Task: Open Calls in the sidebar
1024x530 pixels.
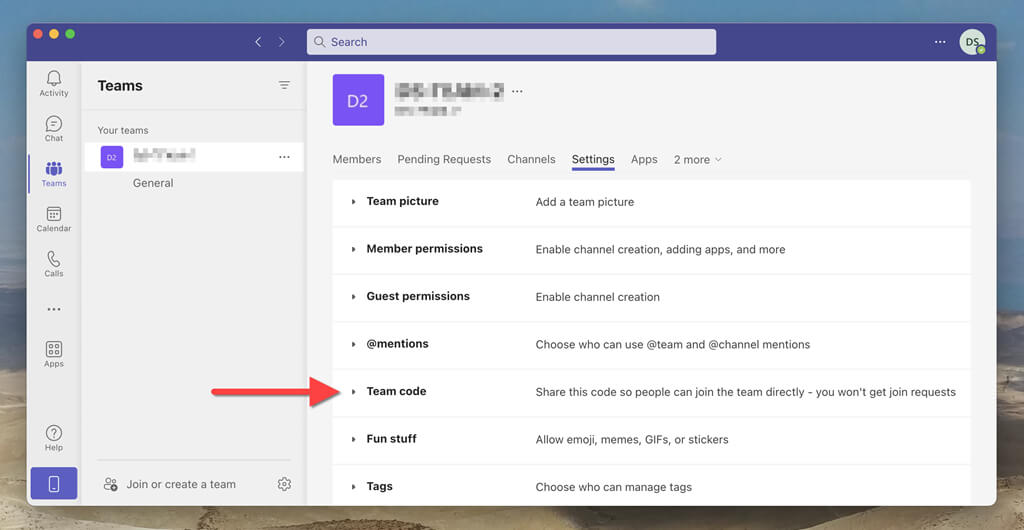Action: 54,263
